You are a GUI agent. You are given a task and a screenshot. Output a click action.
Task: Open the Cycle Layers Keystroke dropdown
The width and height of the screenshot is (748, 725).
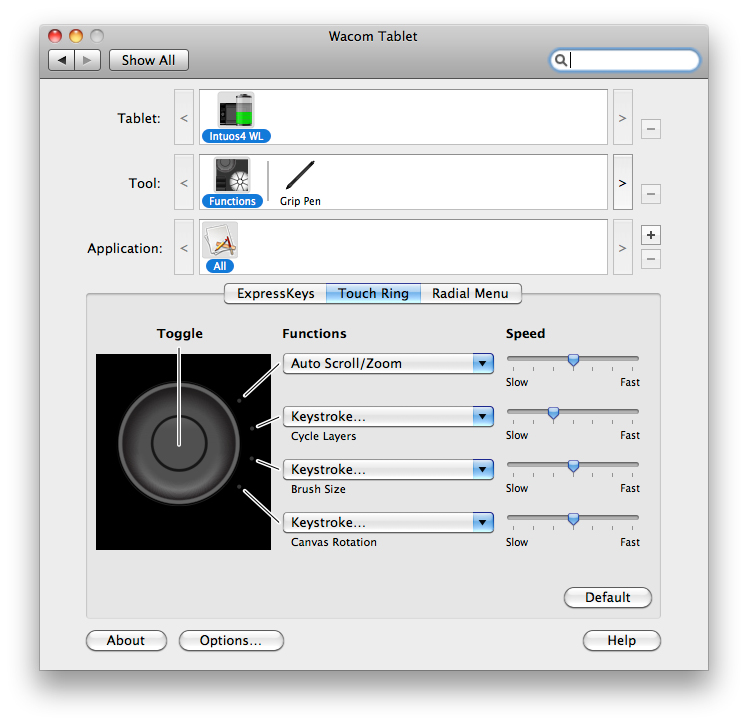click(x=388, y=416)
